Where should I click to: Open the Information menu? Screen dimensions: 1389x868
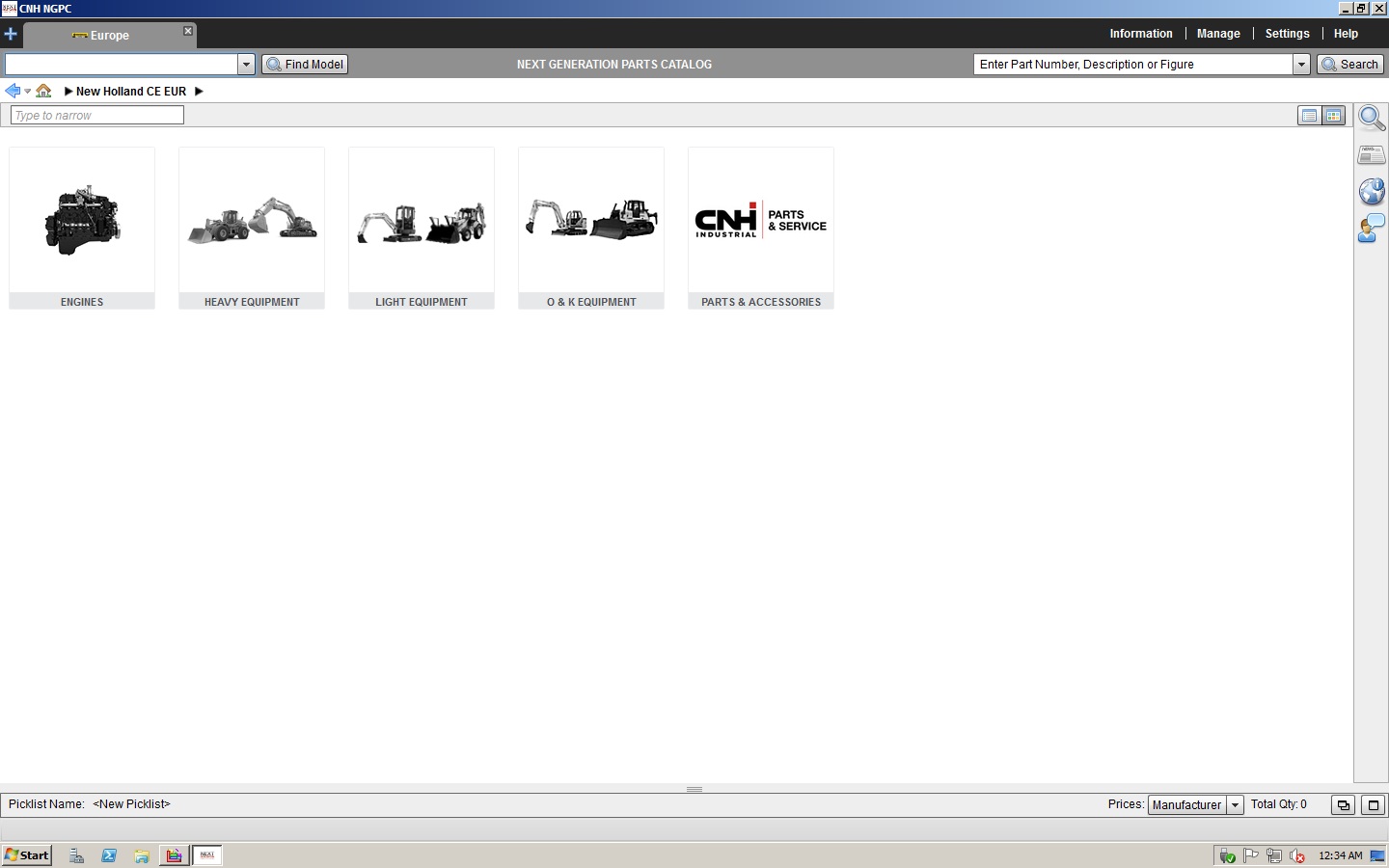[1141, 34]
